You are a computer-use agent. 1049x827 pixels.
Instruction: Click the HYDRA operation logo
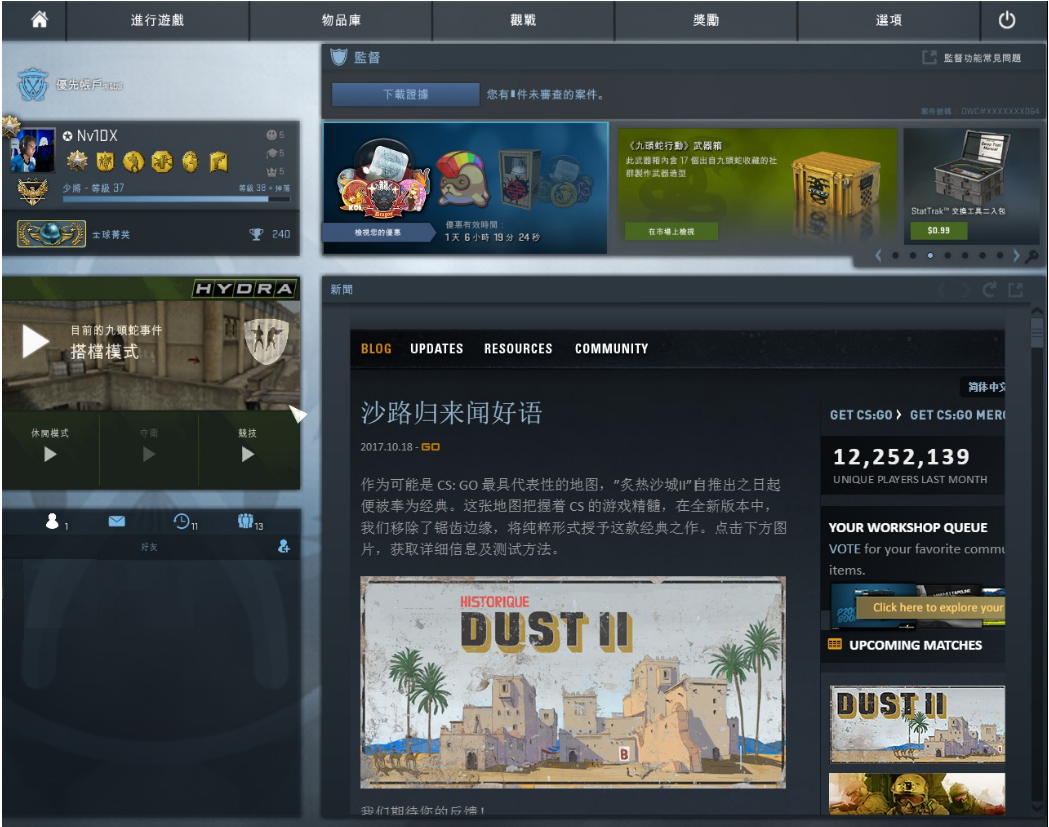(245, 288)
